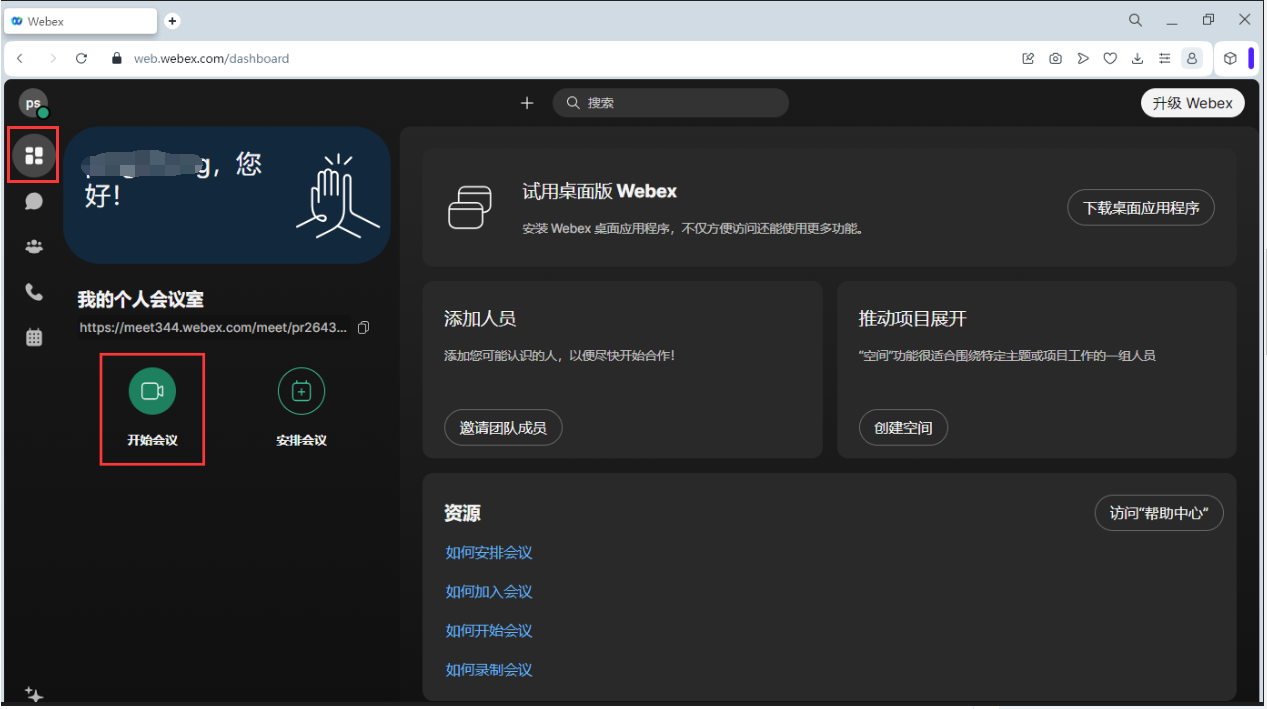Click the plus icon beside the search bar
The image size is (1267, 709).
(x=527, y=103)
